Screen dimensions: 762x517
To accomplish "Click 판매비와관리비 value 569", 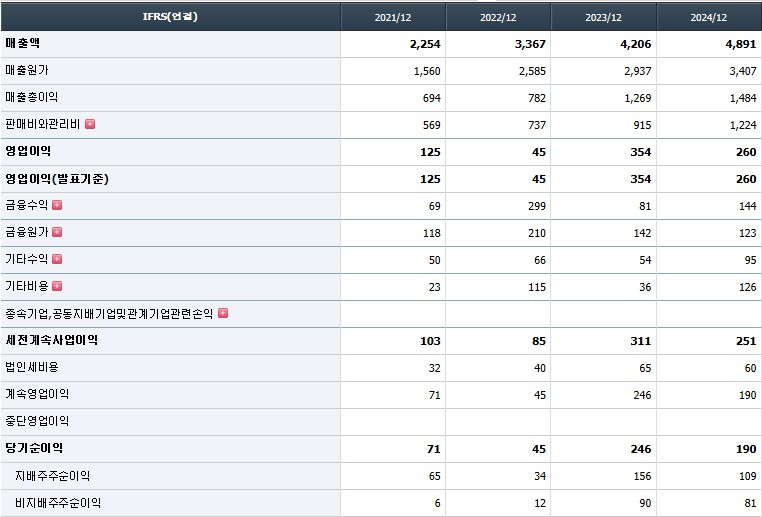I will click(432, 125).
